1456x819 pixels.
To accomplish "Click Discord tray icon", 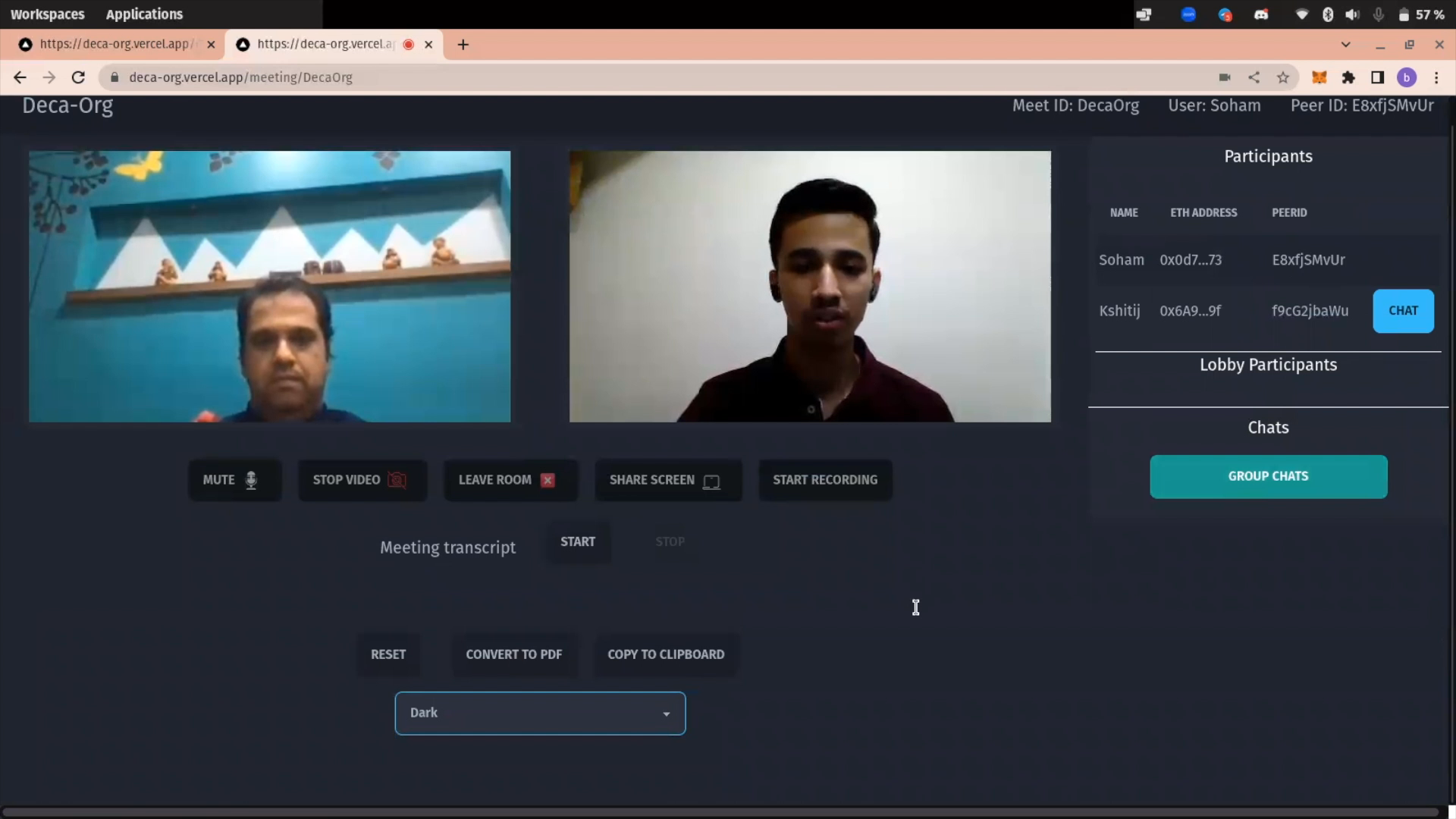I will (1261, 14).
